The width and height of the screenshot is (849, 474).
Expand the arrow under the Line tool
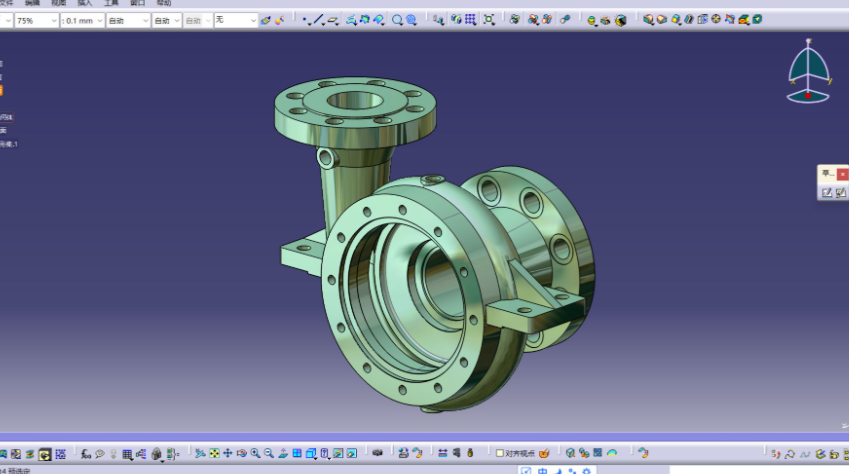click(323, 24)
